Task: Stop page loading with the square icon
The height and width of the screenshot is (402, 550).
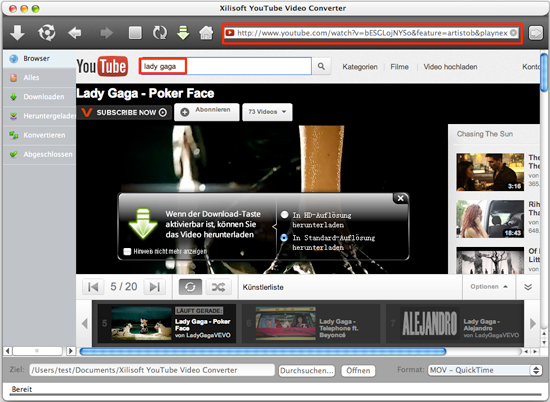Action: pos(135,33)
